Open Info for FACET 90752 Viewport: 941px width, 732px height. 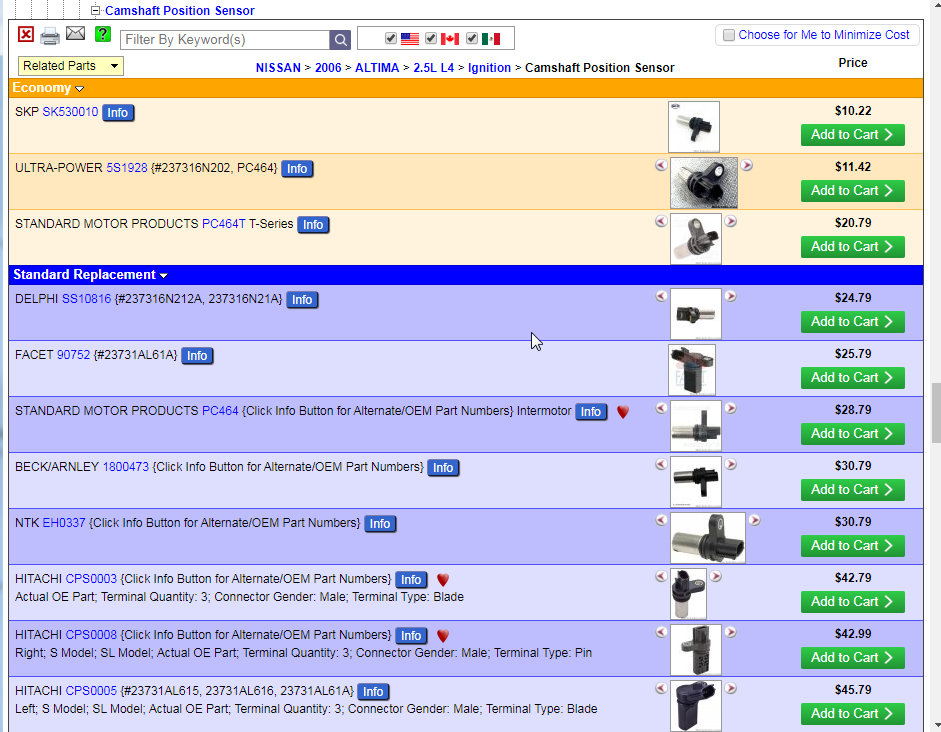pyautogui.click(x=197, y=356)
